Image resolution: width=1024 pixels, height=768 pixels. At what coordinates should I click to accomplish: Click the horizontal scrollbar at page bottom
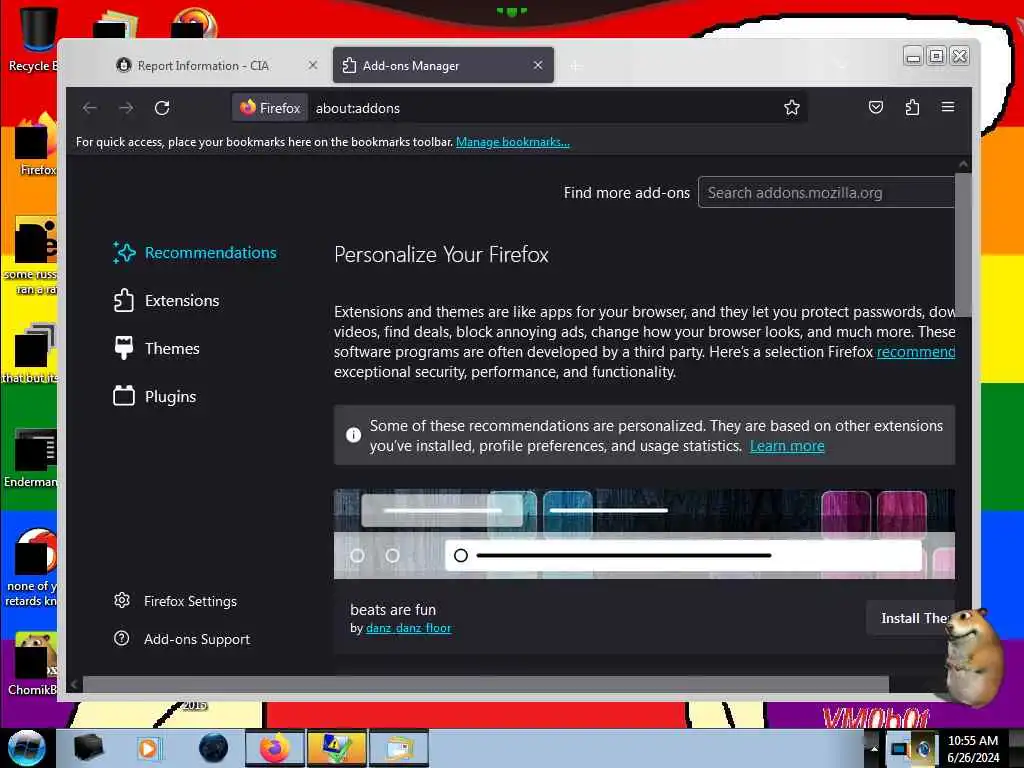[485, 684]
